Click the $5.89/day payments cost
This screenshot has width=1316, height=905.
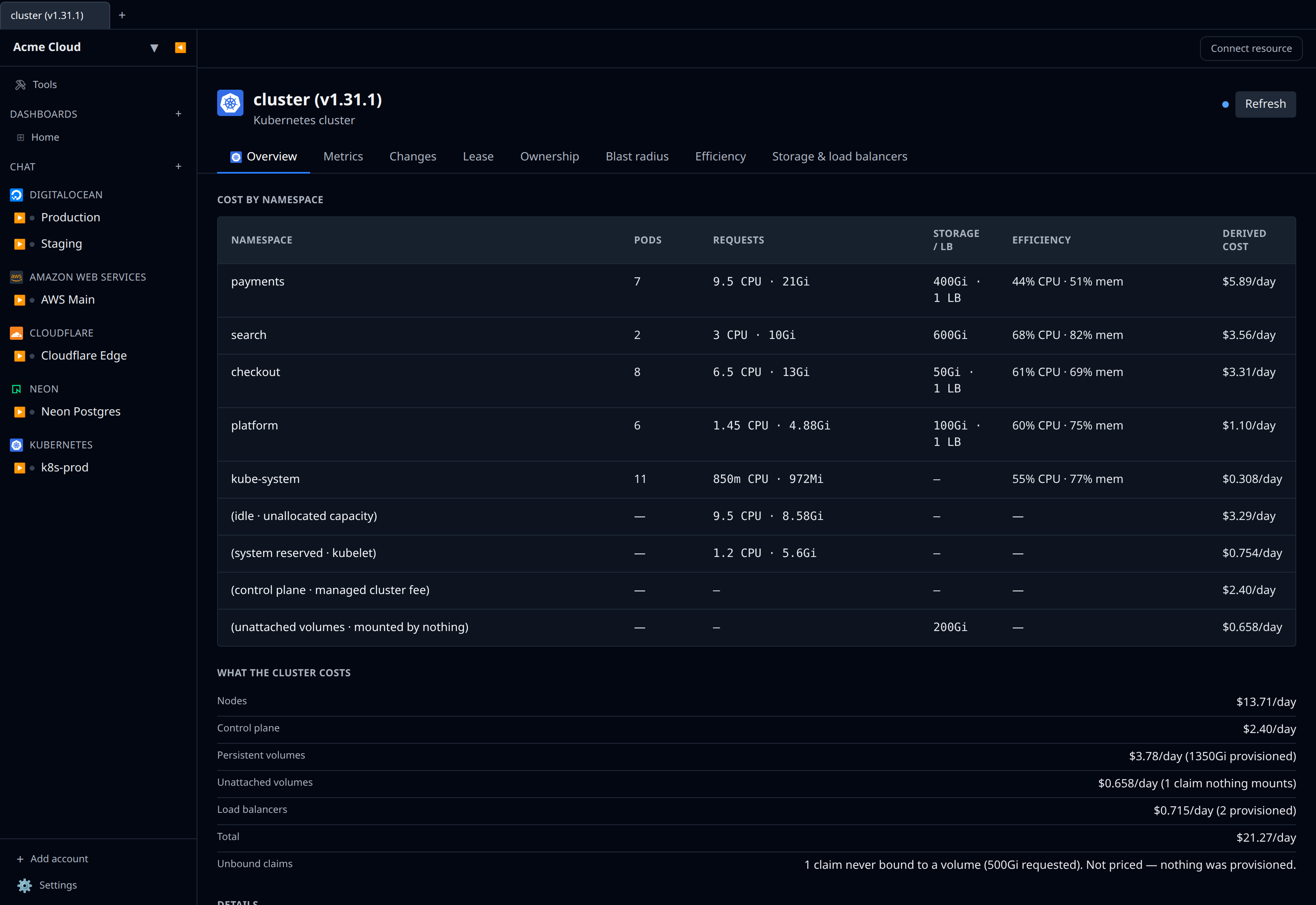1249,282
